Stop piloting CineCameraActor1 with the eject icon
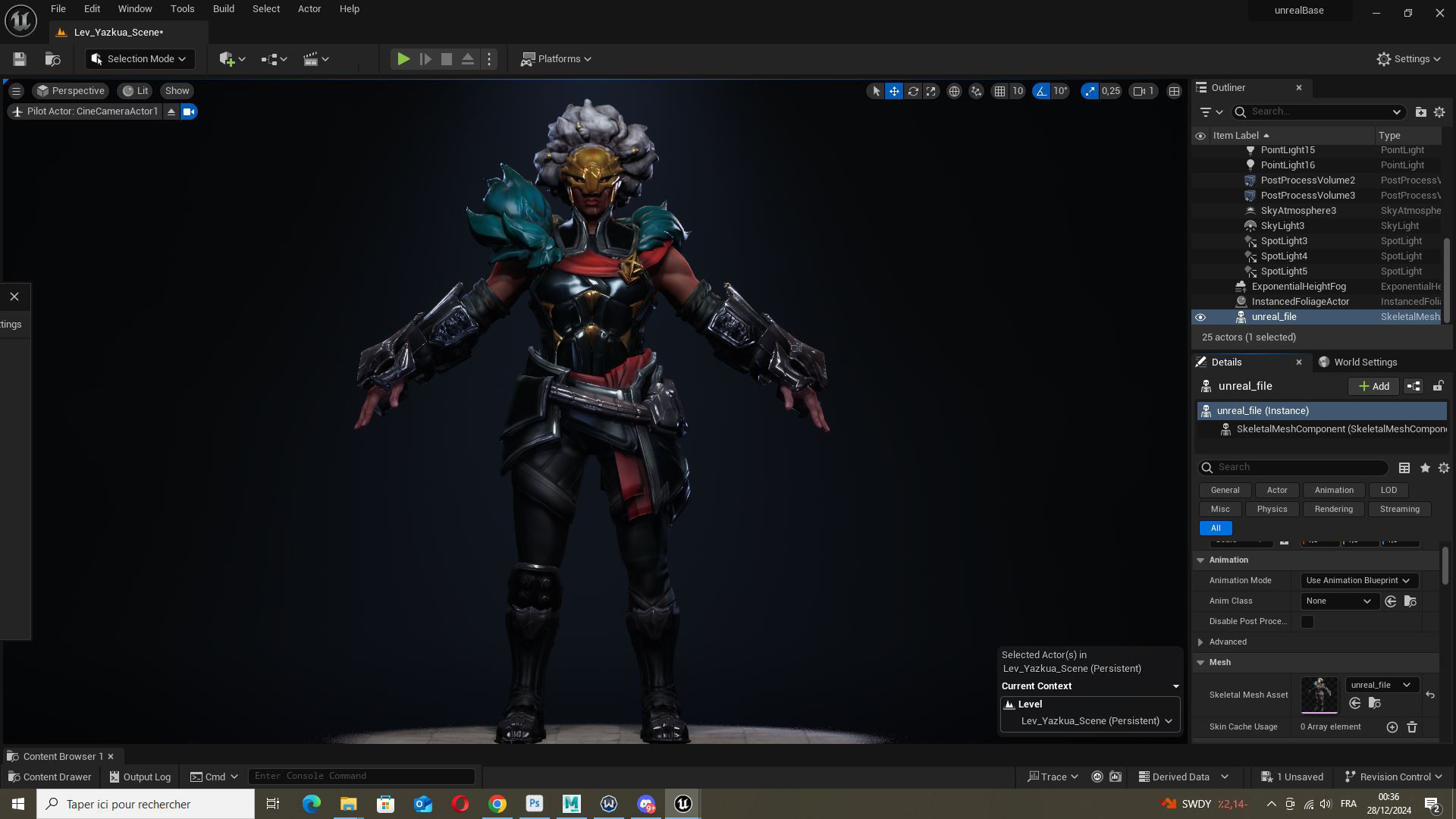 click(x=171, y=111)
